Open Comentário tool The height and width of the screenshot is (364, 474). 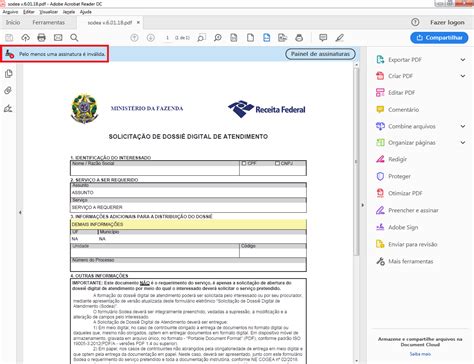pyautogui.click(x=397, y=109)
